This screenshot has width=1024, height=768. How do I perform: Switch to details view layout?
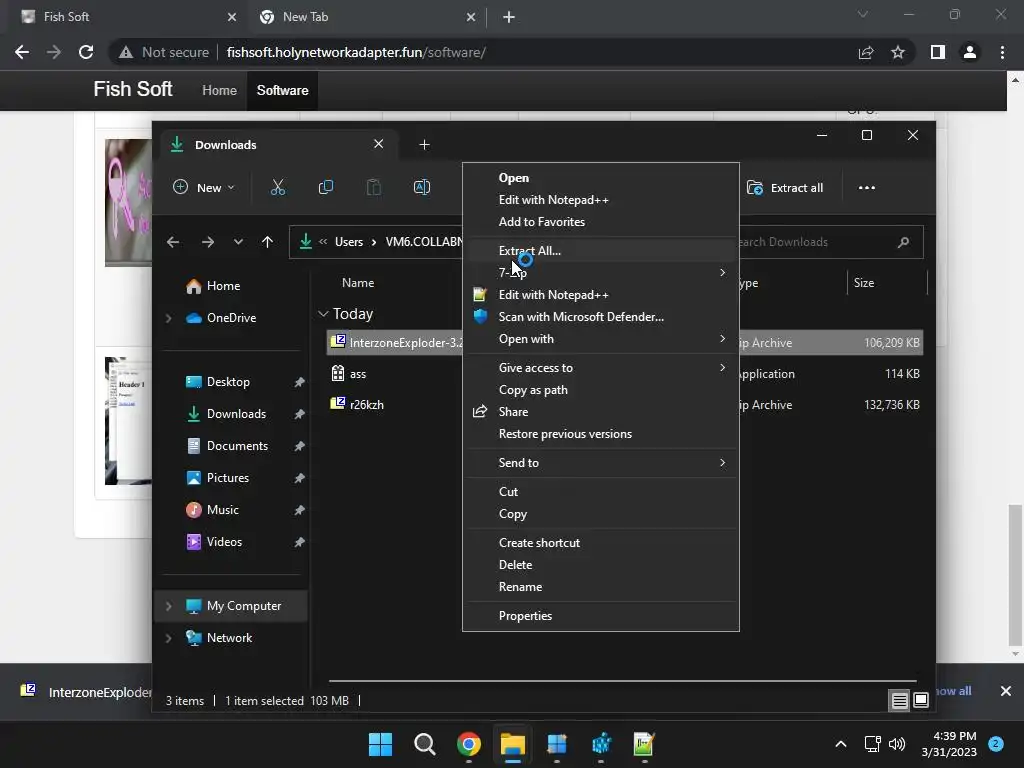coord(899,701)
